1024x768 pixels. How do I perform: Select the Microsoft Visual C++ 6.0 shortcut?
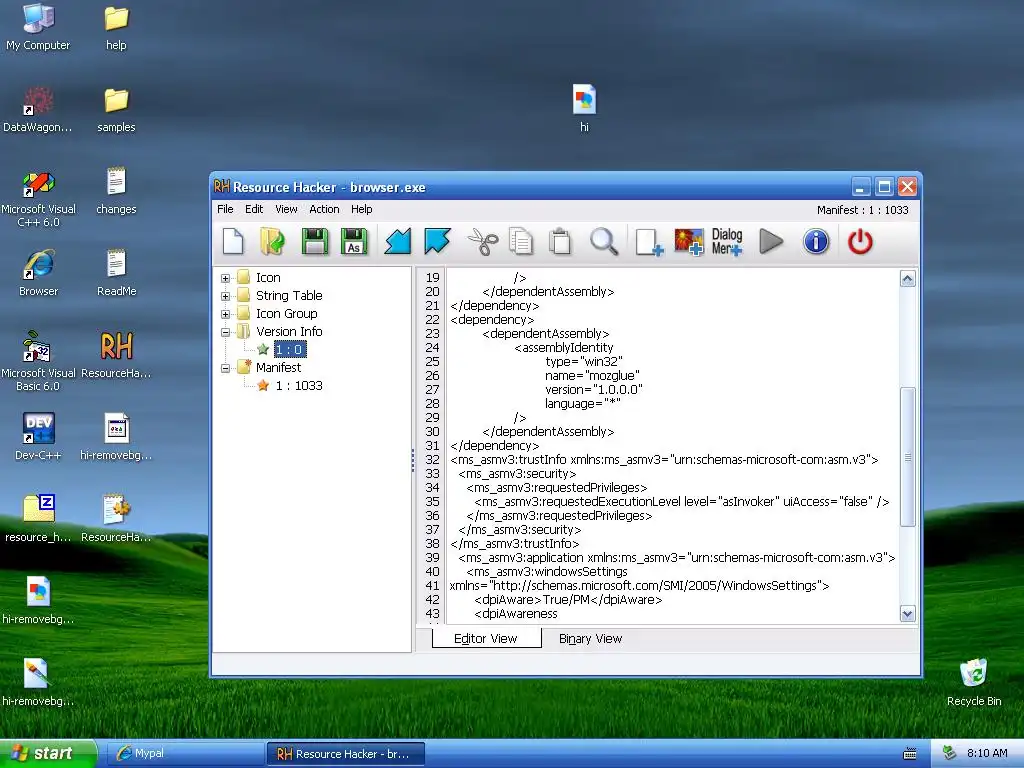(x=38, y=199)
